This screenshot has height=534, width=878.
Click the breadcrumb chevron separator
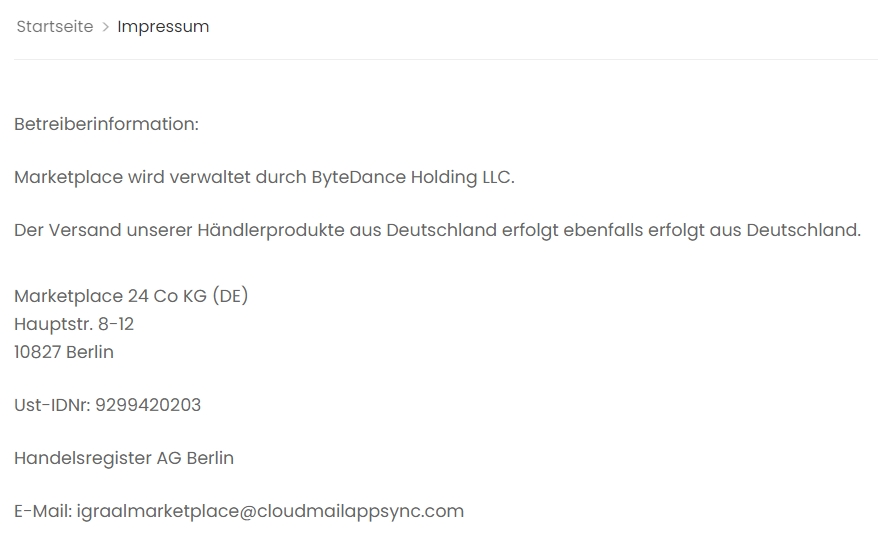point(105,27)
